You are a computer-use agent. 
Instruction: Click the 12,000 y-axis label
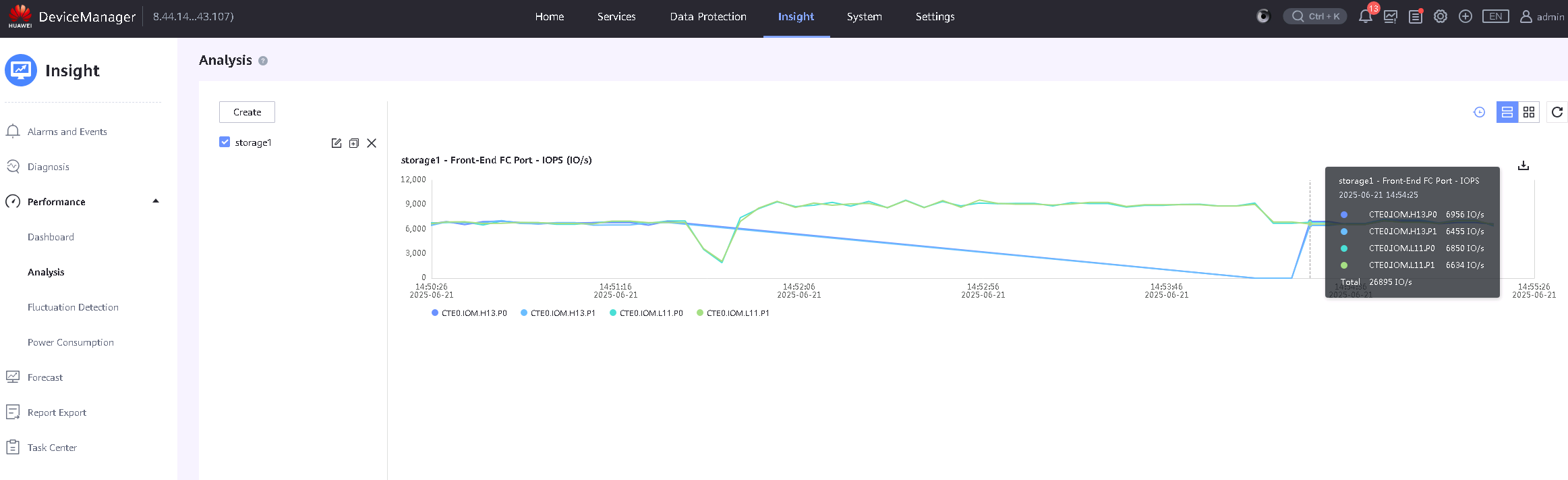click(x=413, y=180)
